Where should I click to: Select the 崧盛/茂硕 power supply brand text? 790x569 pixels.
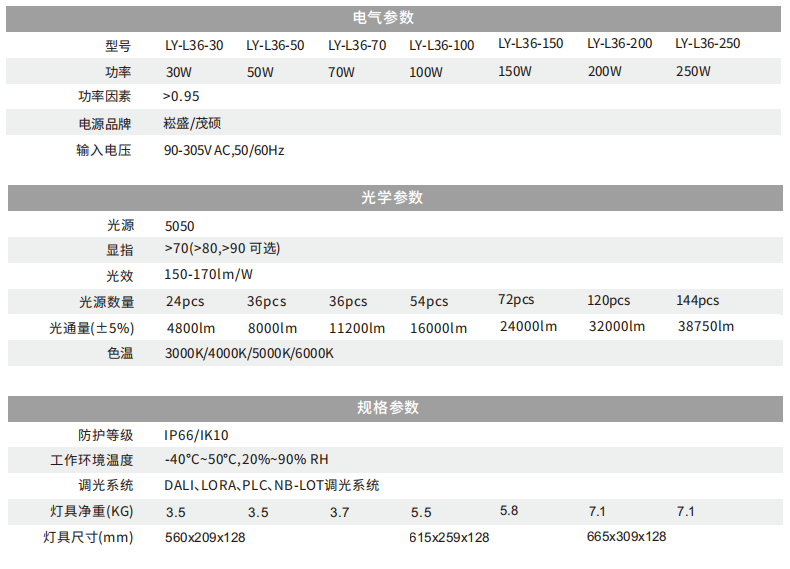(192, 124)
